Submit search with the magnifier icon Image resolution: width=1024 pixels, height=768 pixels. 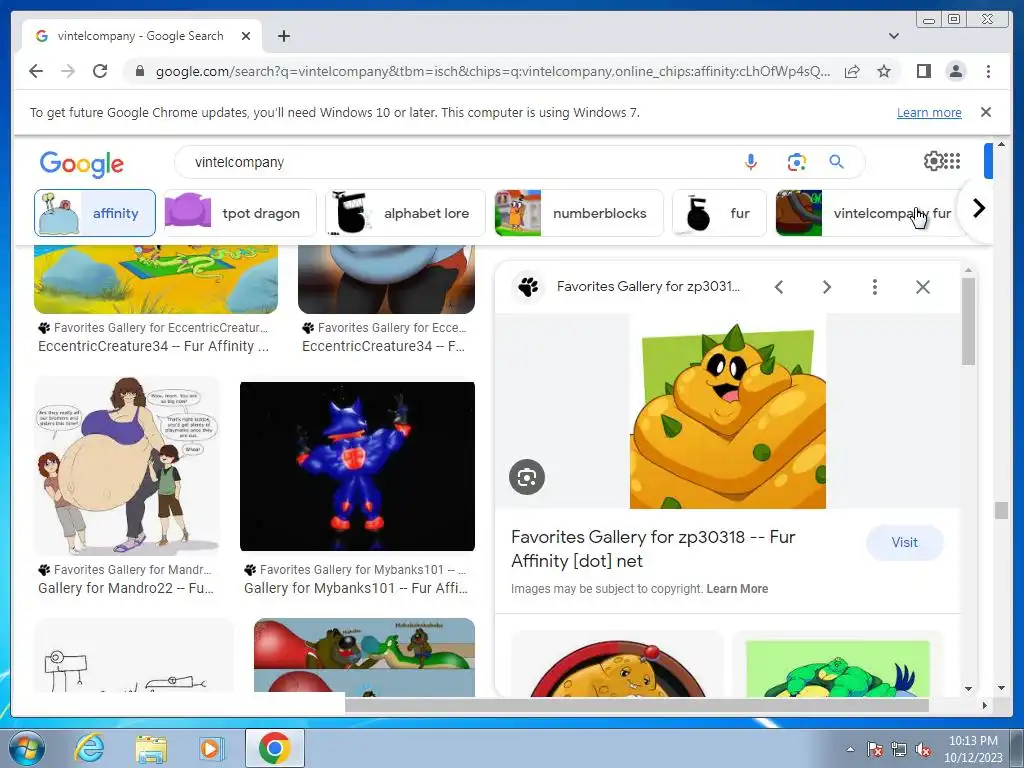pyautogui.click(x=837, y=162)
